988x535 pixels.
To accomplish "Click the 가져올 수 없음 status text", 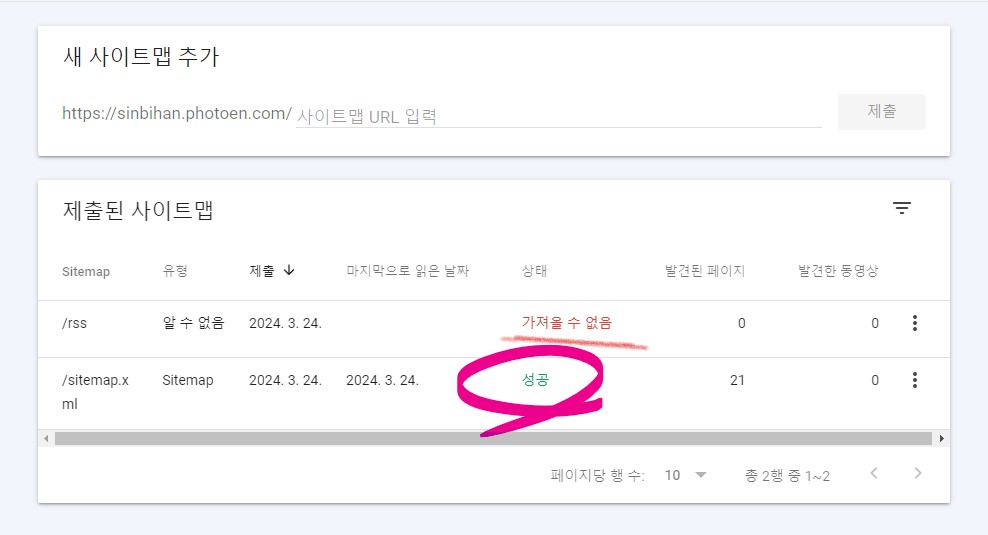I will tap(566, 323).
